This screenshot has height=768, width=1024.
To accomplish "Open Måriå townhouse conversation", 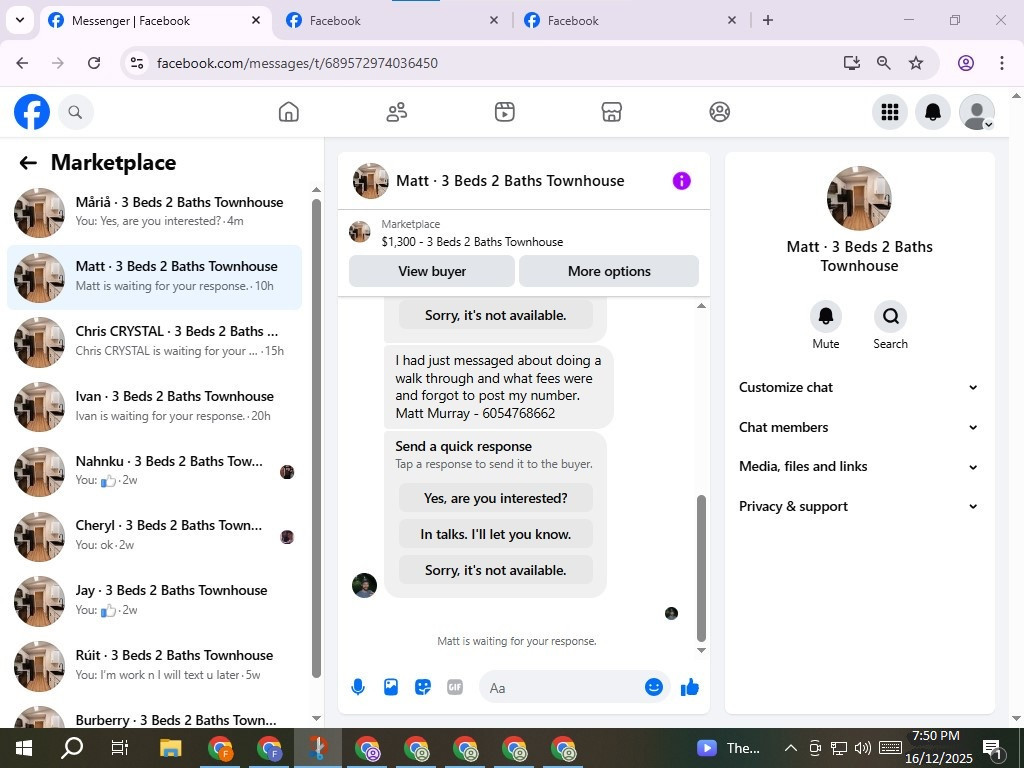I will click(154, 212).
